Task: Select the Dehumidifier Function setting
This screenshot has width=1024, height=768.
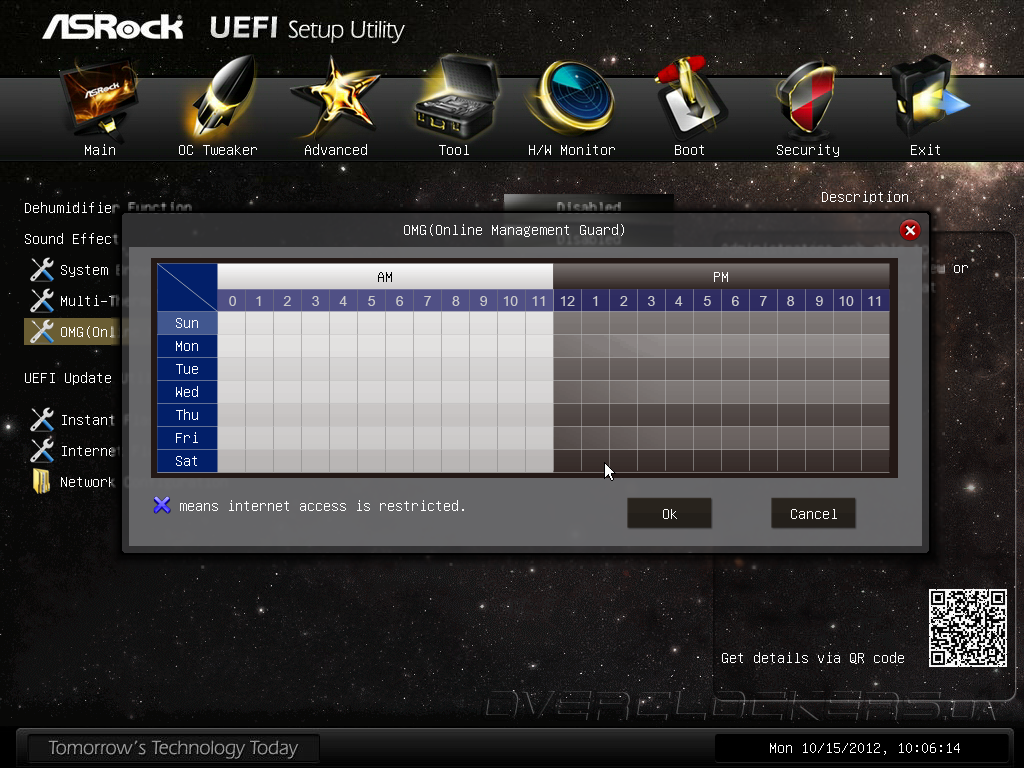Action: click(x=108, y=208)
